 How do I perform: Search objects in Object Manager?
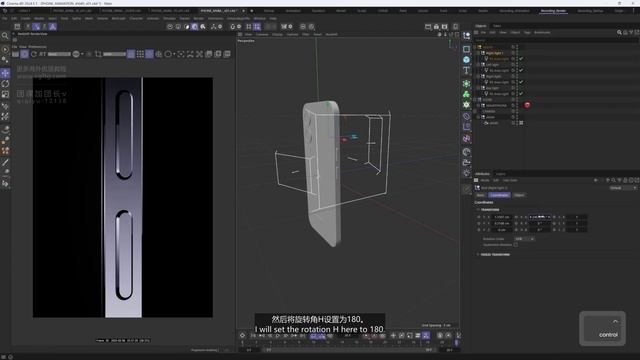coord(619,32)
